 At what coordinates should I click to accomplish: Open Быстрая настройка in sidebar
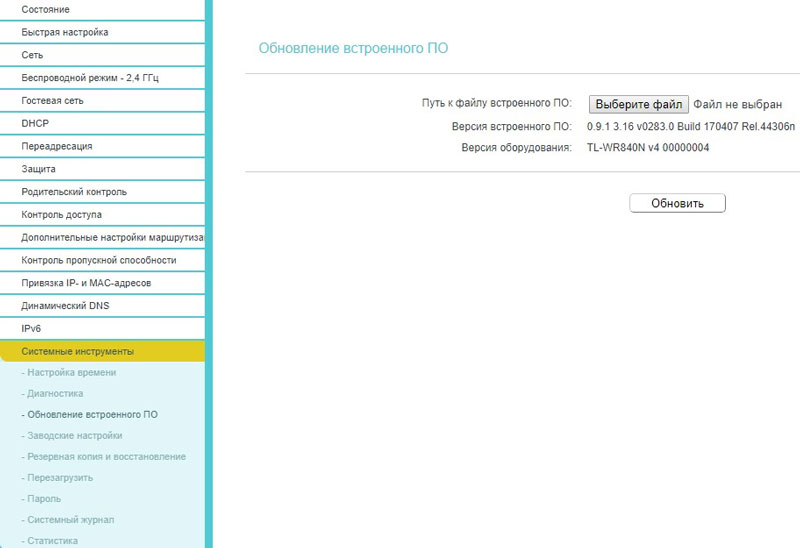coord(102,32)
